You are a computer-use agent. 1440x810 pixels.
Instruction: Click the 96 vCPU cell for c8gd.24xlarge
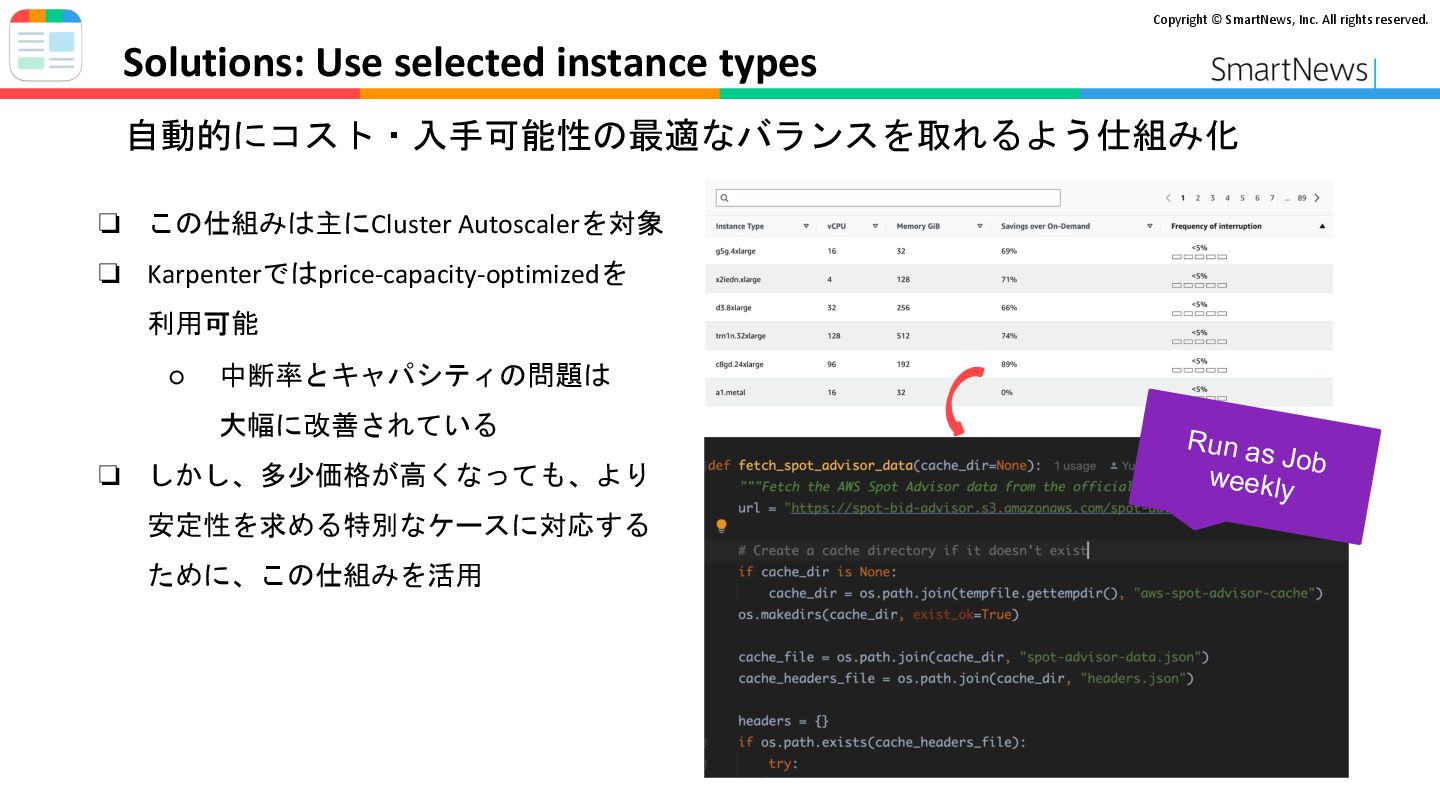(x=833, y=365)
